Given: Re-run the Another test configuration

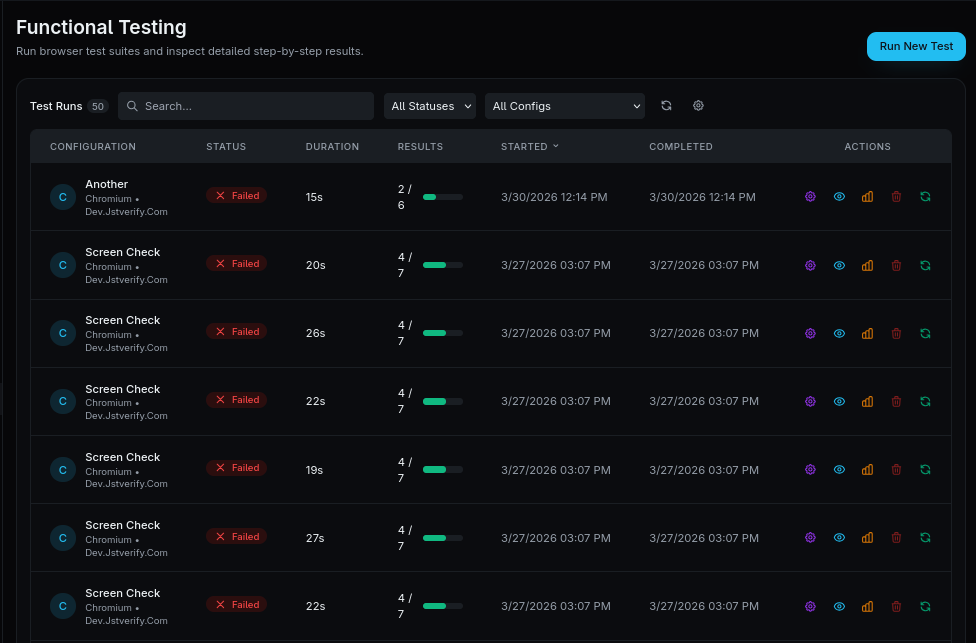Looking at the screenshot, I should (925, 197).
